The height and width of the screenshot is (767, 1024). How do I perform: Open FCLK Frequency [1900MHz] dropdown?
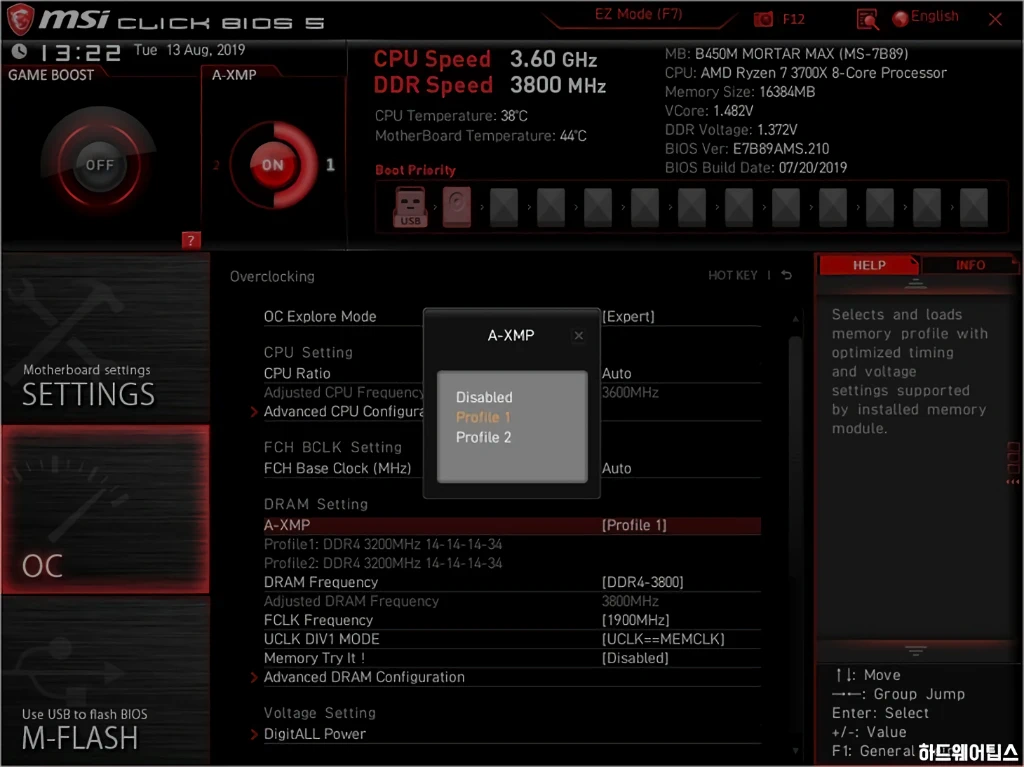point(635,620)
